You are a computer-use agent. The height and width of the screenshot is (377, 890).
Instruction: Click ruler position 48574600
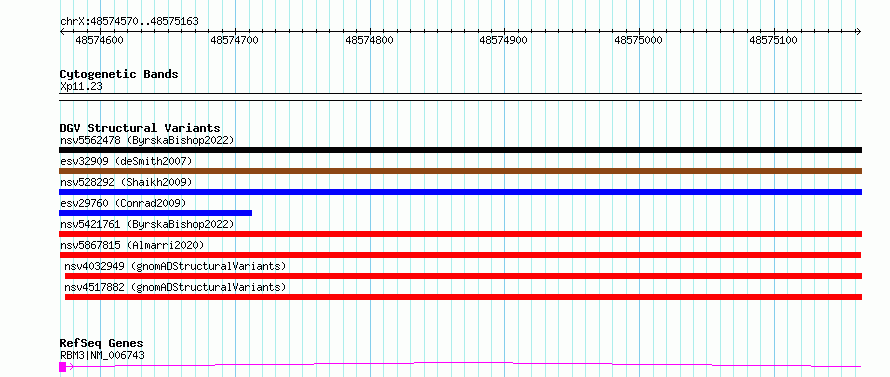pos(99,40)
